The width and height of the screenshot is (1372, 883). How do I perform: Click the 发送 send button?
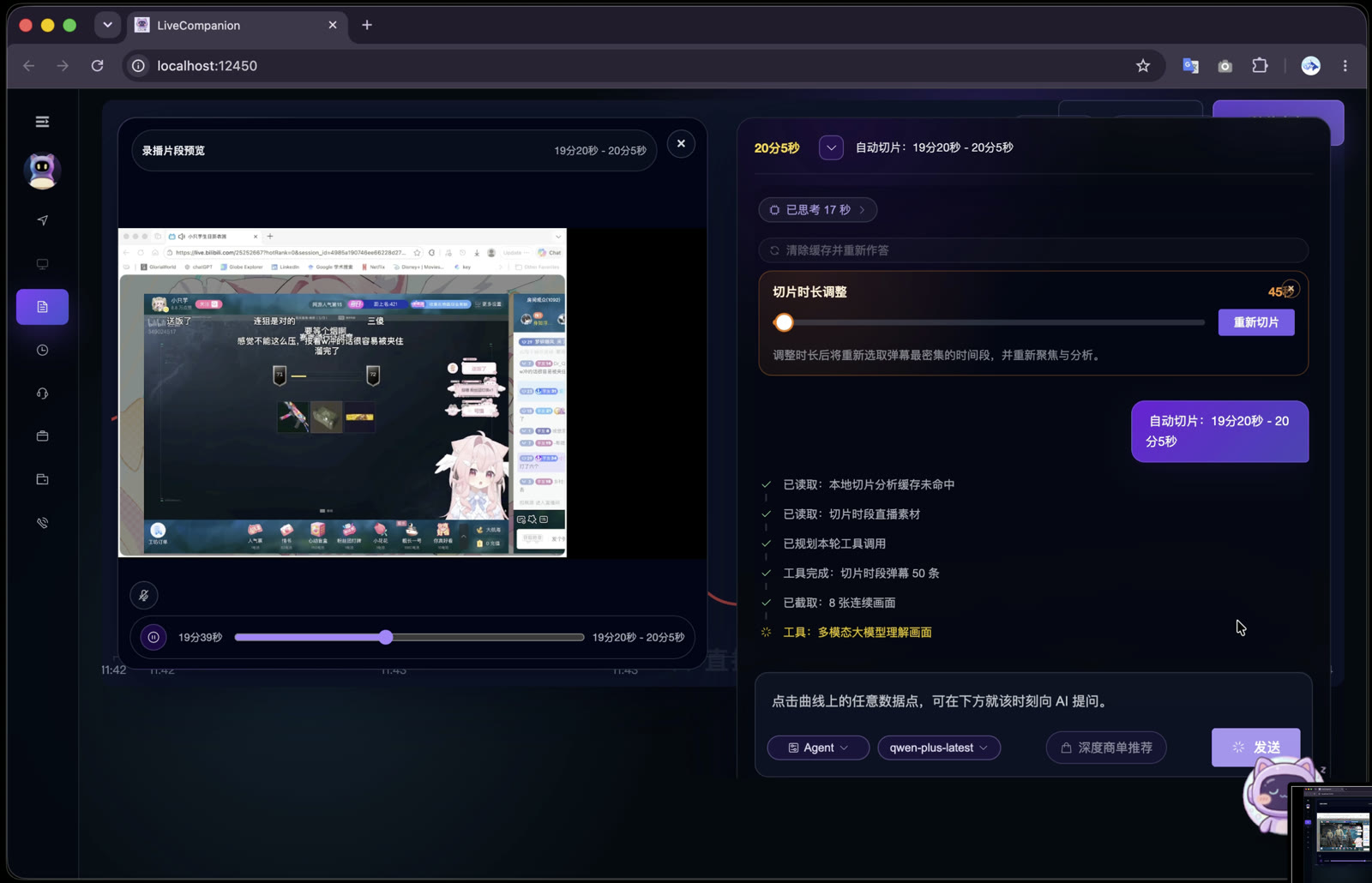point(1255,748)
